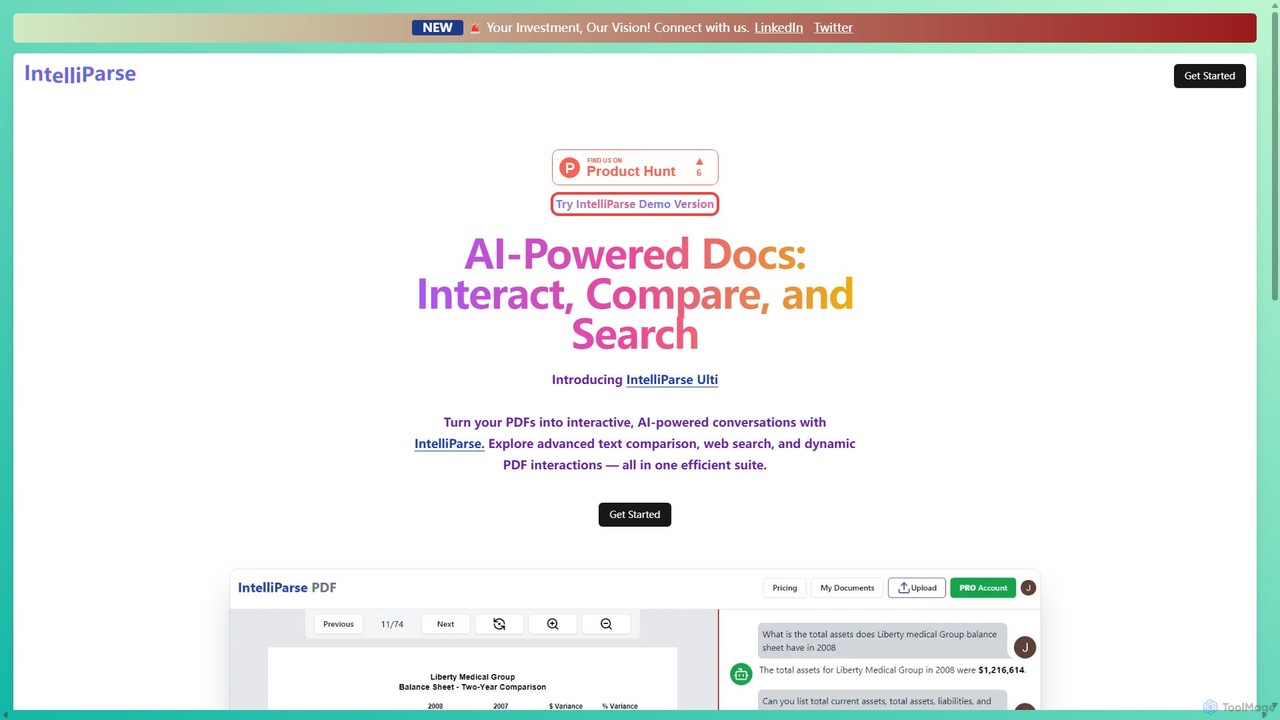This screenshot has width=1280, height=720.
Task: Click the green PRO Account button
Action: click(983, 588)
